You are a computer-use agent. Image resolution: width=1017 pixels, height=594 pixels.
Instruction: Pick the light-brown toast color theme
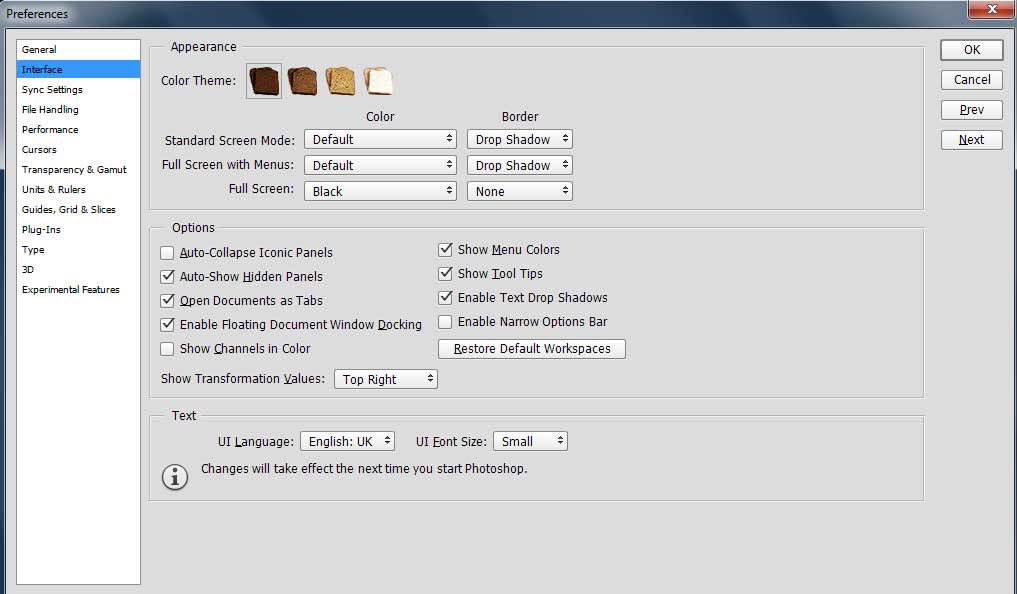(341, 81)
